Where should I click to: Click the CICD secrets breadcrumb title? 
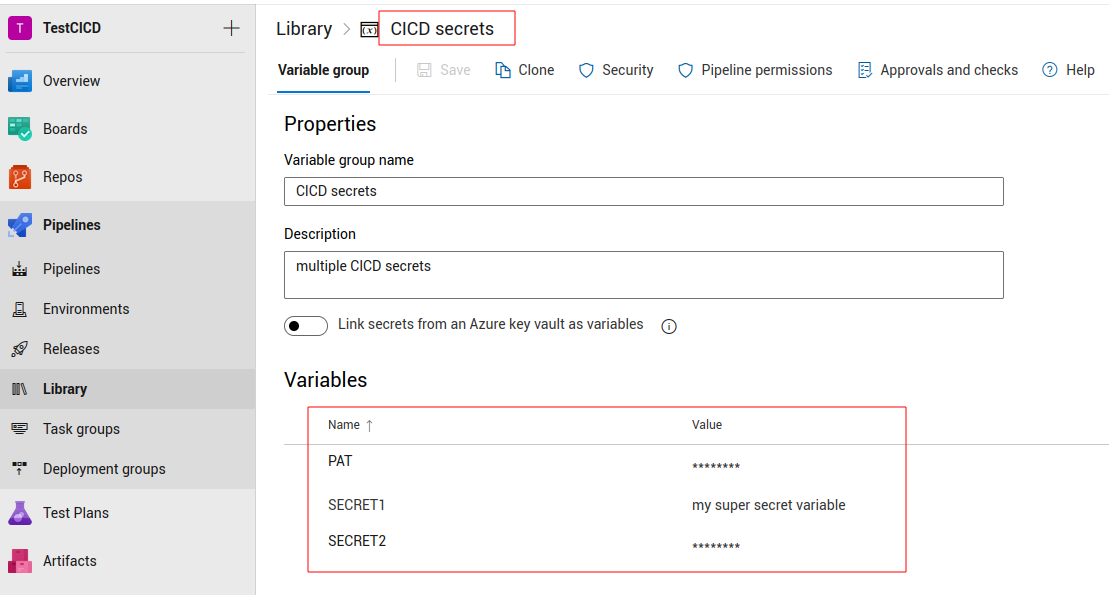coord(442,29)
